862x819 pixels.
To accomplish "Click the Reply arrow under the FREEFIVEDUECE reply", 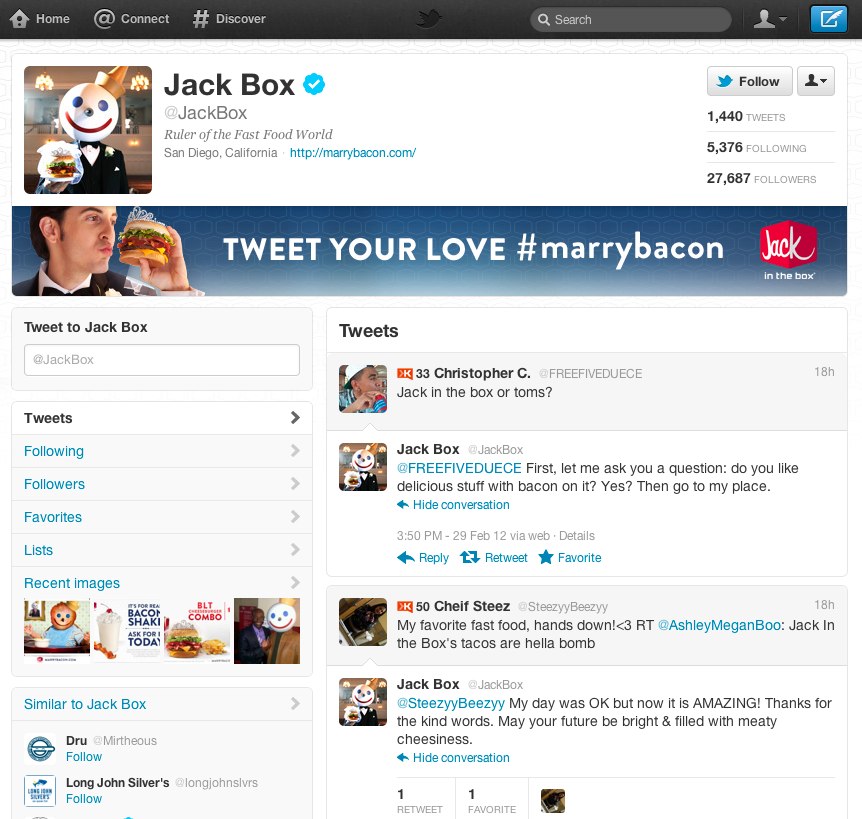I will [x=406, y=558].
